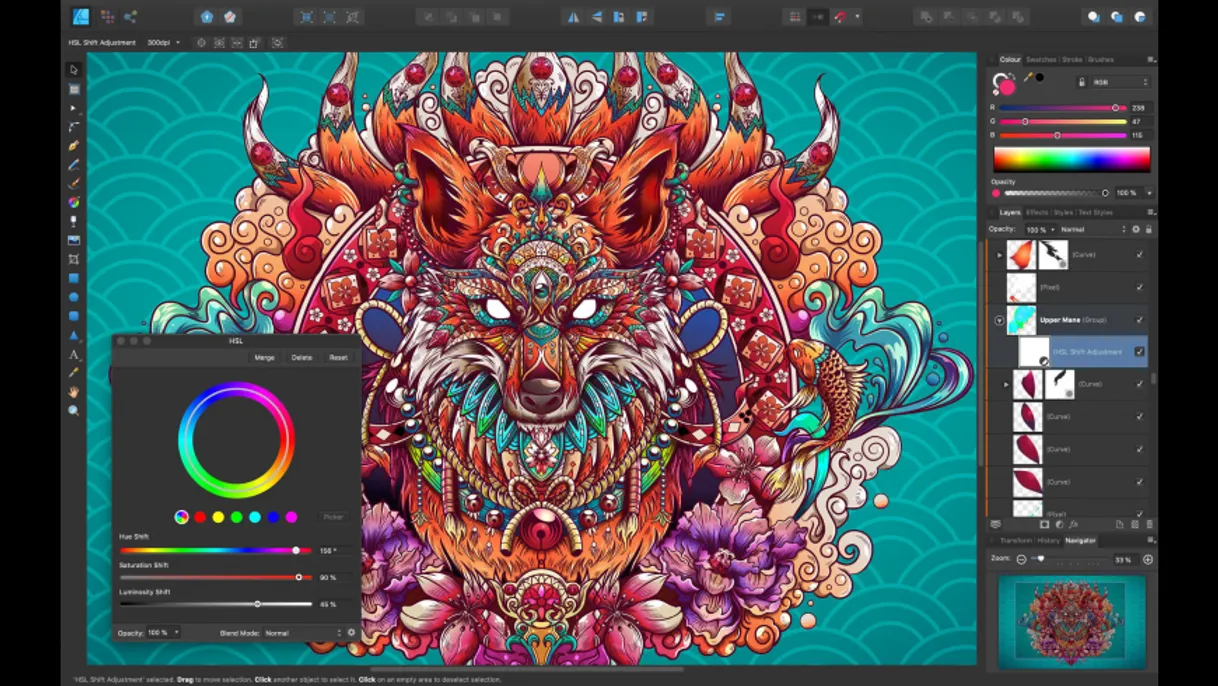
Task: Select the Colour Picker tool in toolbox
Action: click(74, 373)
